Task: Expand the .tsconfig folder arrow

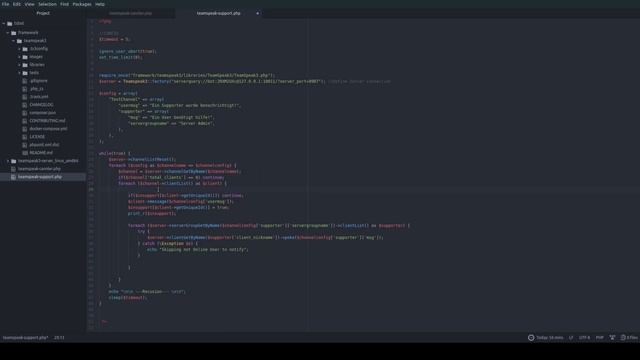Action: tap(19, 49)
